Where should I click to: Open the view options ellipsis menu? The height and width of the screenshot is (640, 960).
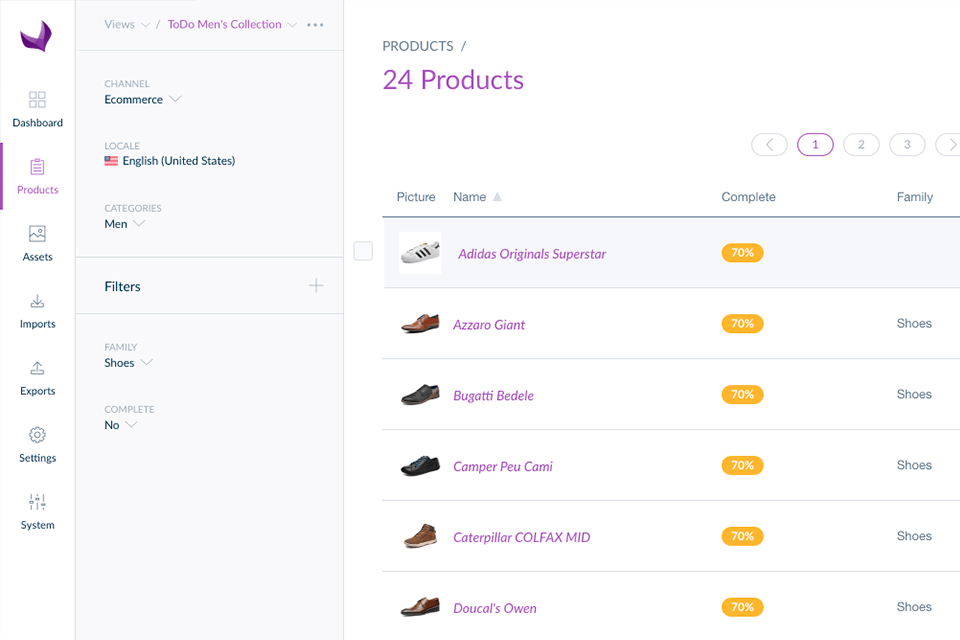click(315, 25)
